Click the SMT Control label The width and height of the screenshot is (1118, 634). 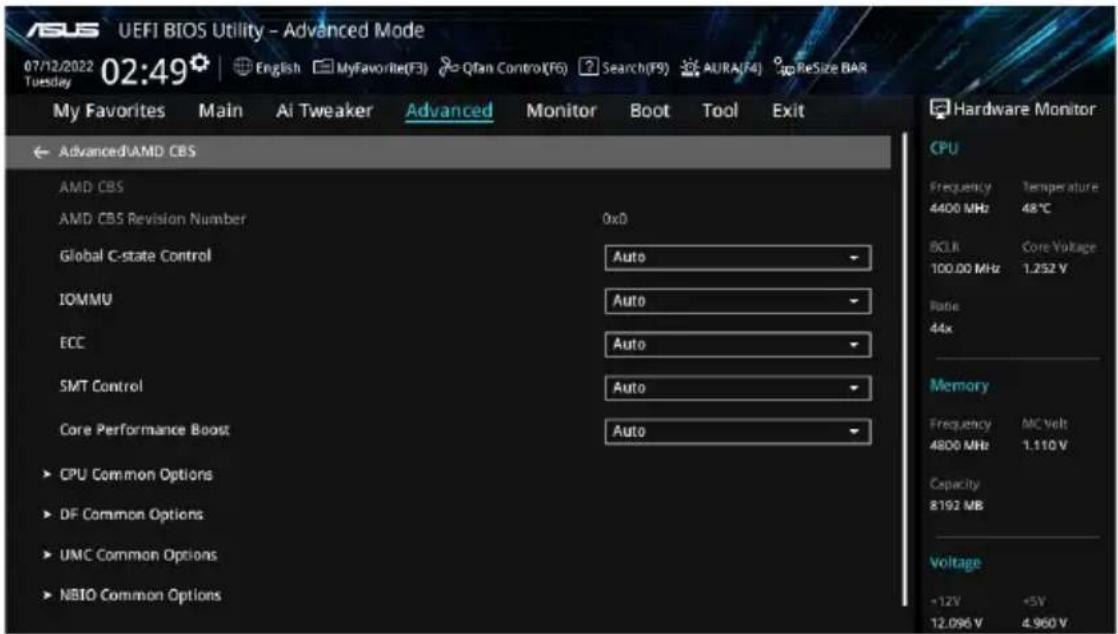[x=101, y=387]
